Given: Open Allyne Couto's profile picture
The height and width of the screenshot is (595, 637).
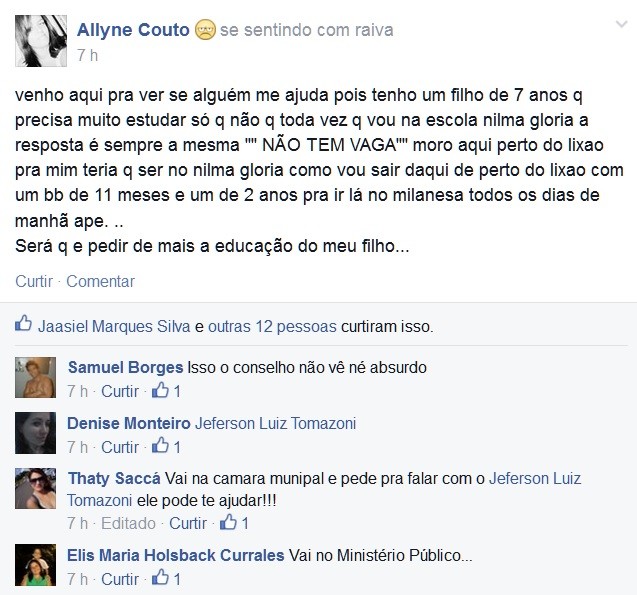Looking at the screenshot, I should [x=41, y=41].
